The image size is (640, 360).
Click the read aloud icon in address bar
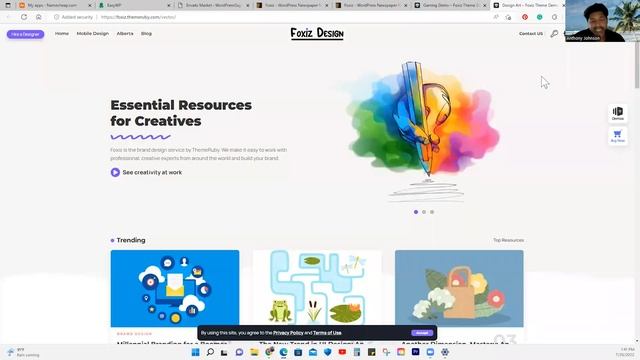coord(496,17)
